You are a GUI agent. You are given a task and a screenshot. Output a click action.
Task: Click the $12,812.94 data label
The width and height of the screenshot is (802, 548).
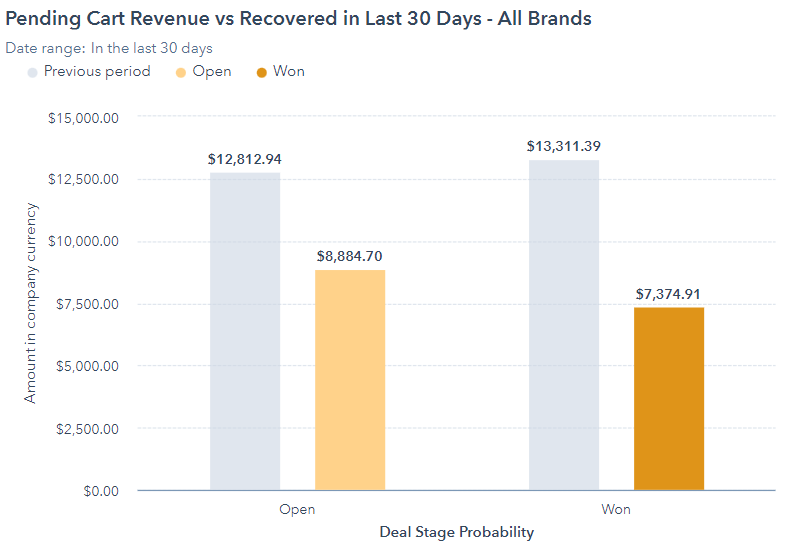pyautogui.click(x=245, y=159)
